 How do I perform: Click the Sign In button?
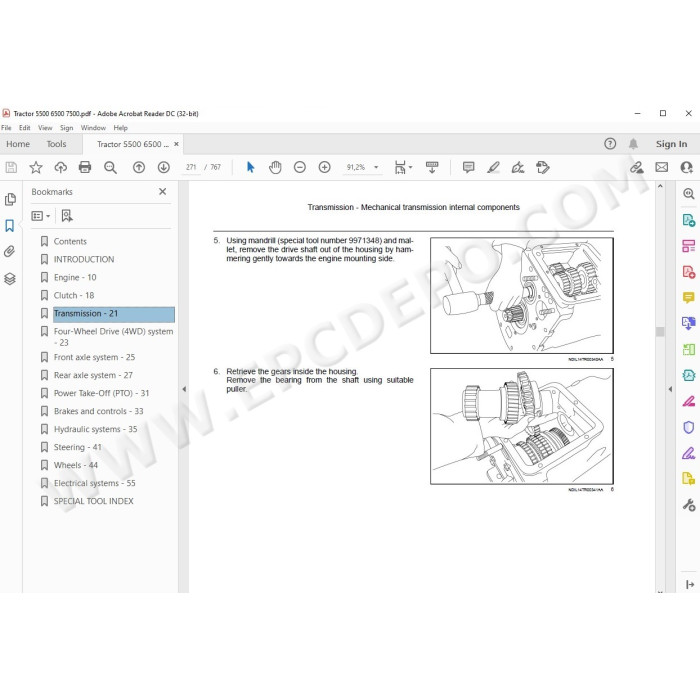pyautogui.click(x=671, y=144)
